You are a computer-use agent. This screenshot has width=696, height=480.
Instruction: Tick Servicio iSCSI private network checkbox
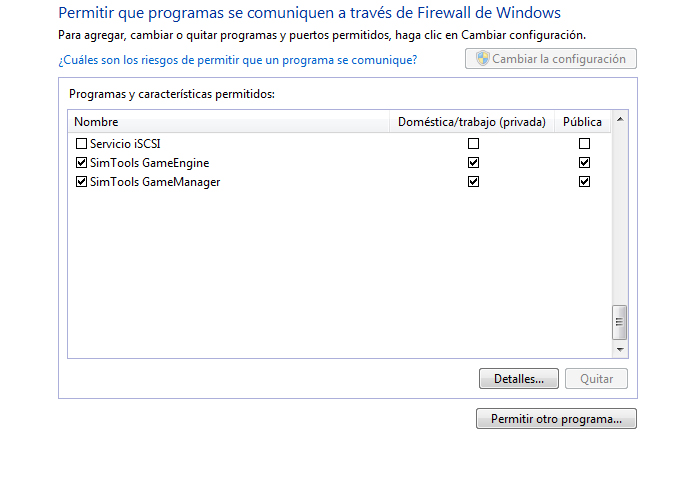pyautogui.click(x=474, y=144)
